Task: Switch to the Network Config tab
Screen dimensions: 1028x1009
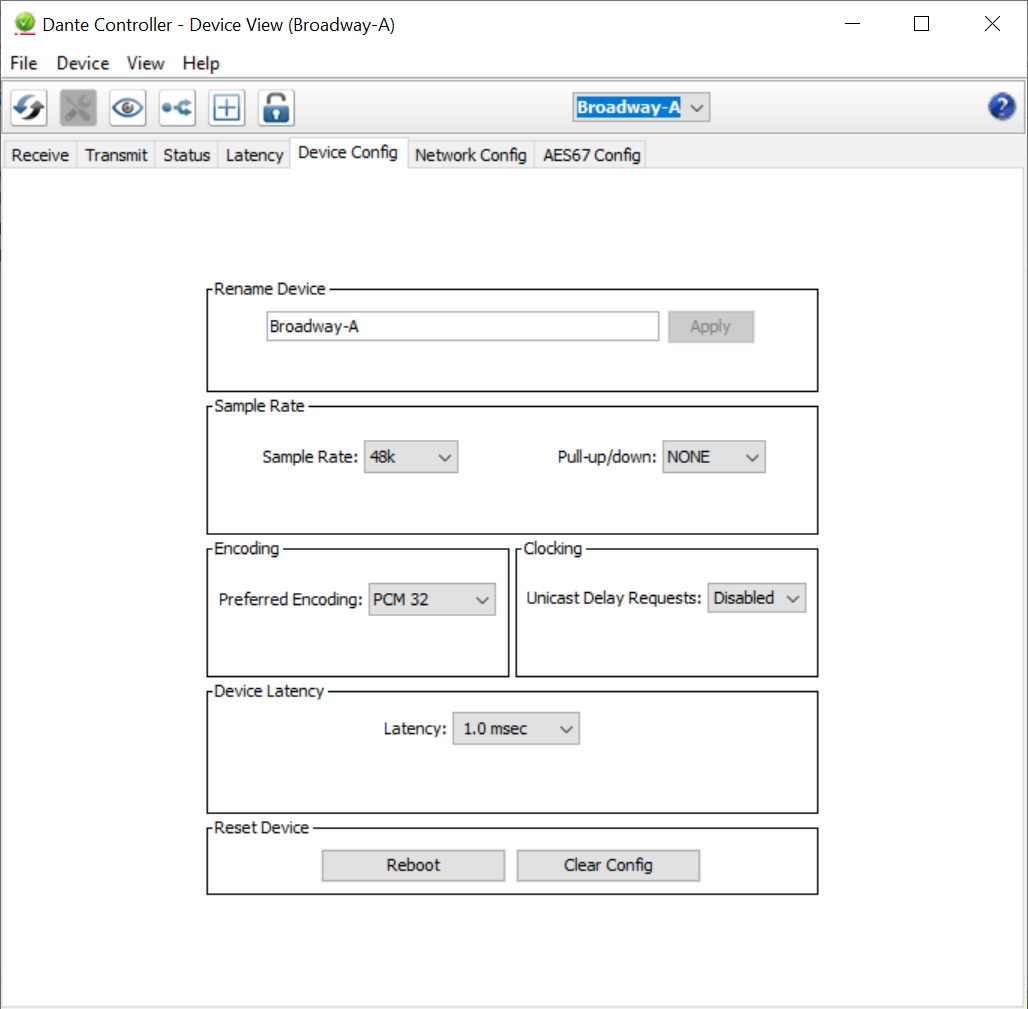Action: (471, 155)
